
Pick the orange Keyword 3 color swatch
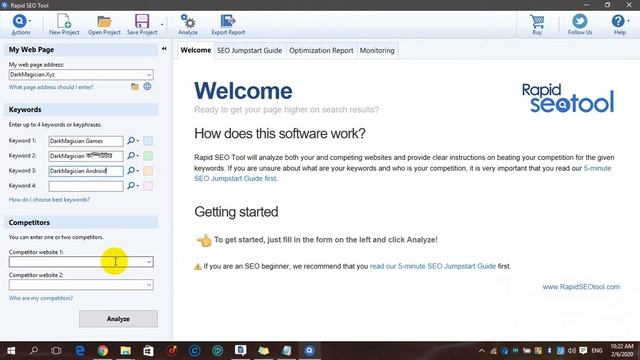tap(148, 171)
